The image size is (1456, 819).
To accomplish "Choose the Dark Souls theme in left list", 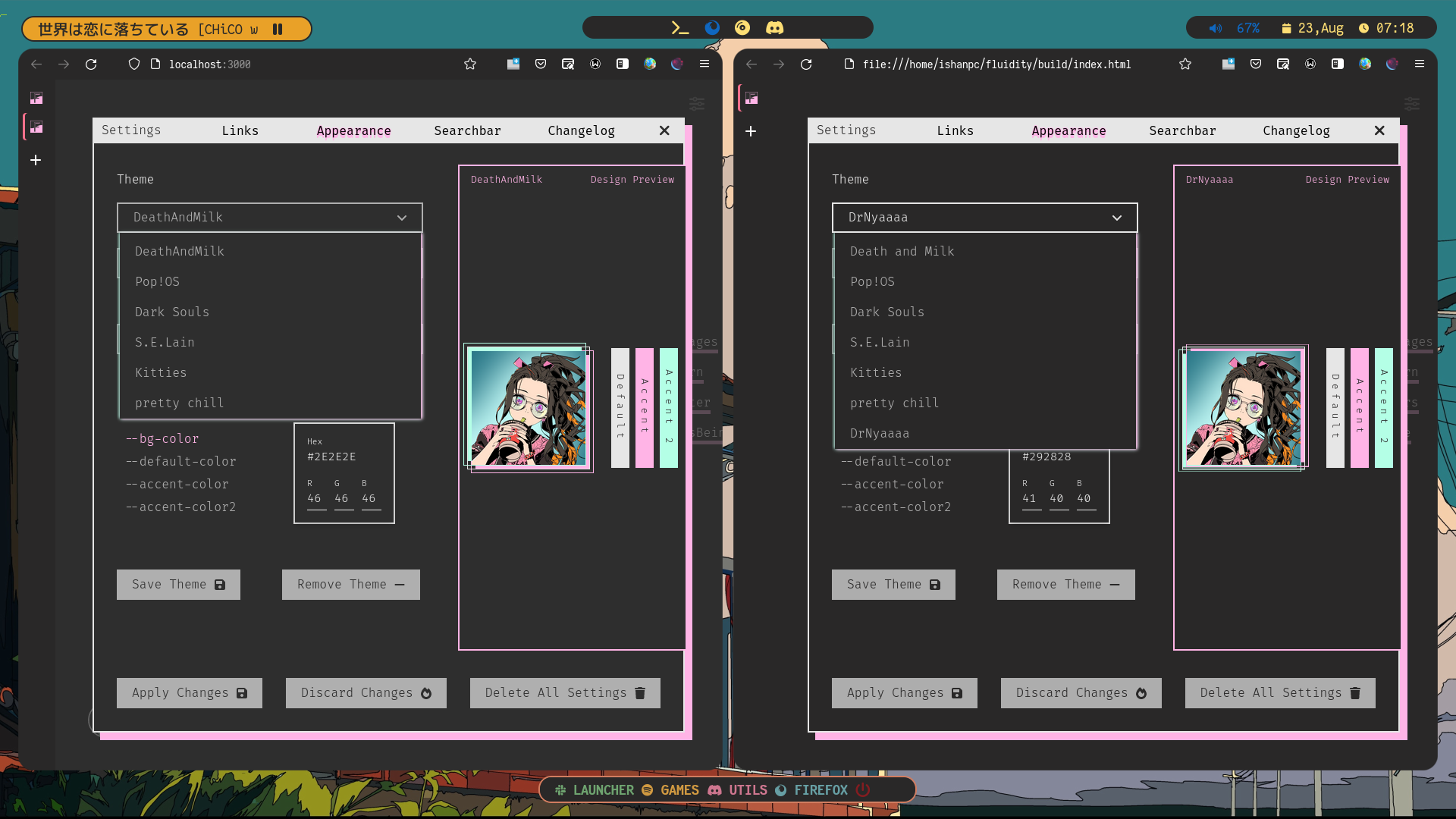I will pyautogui.click(x=172, y=312).
